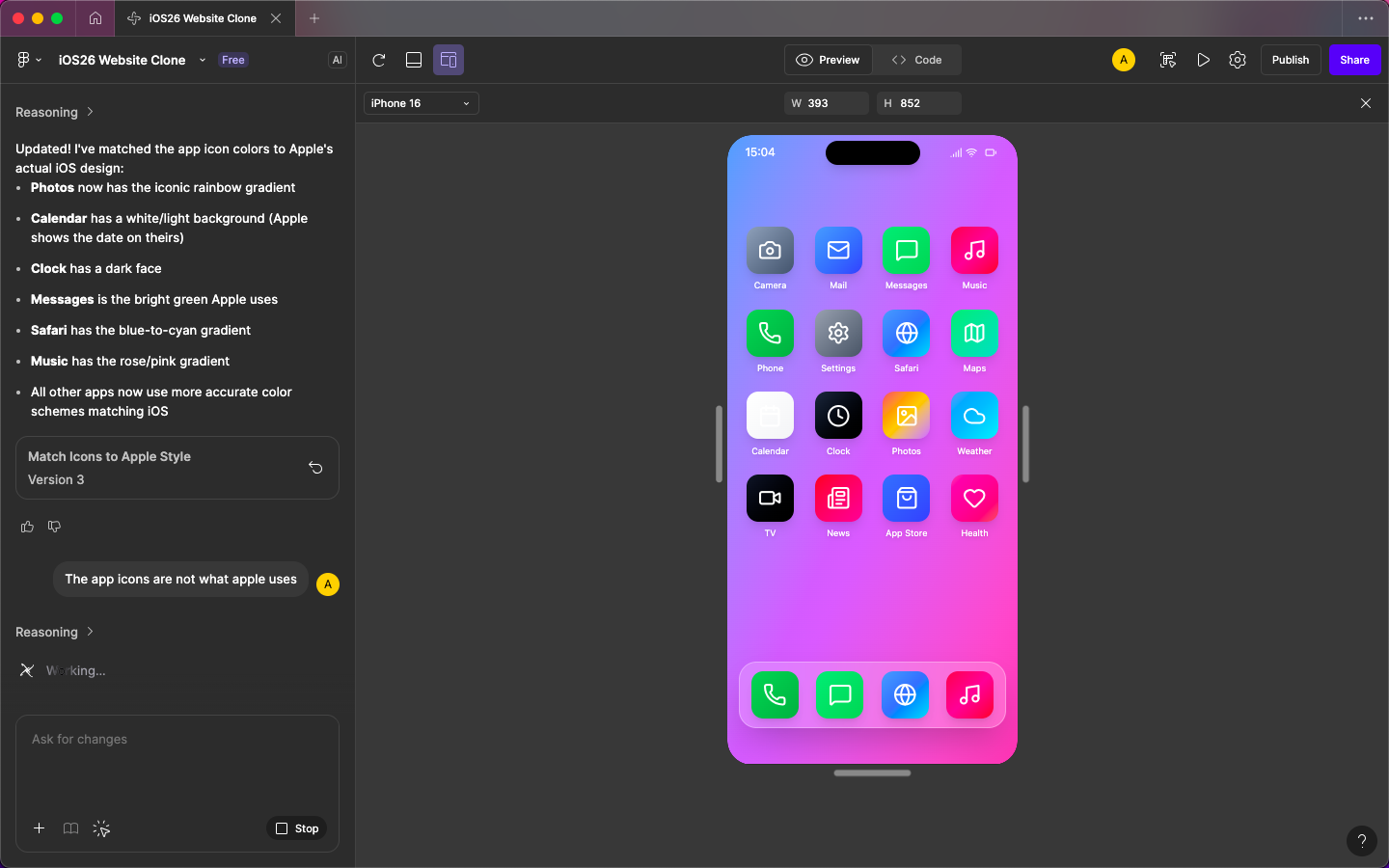Open the settings gear in top toolbar
The height and width of the screenshot is (868, 1389).
coord(1238,60)
